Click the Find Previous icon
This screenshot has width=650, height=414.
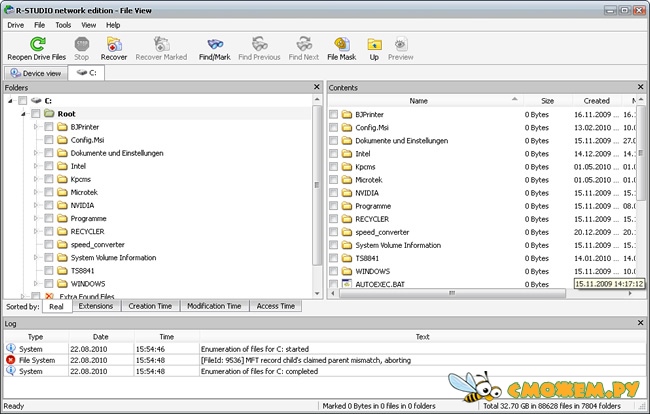pos(260,44)
